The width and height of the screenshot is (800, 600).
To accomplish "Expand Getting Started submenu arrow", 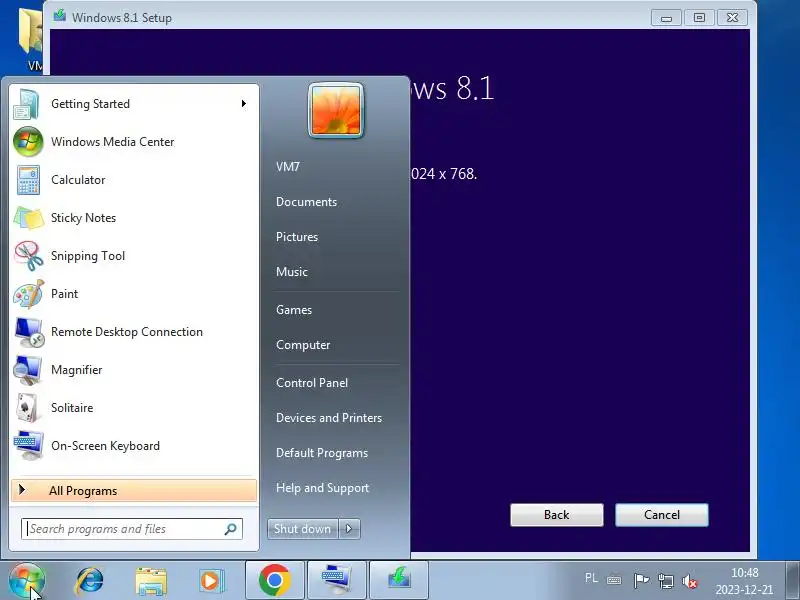I will (244, 104).
